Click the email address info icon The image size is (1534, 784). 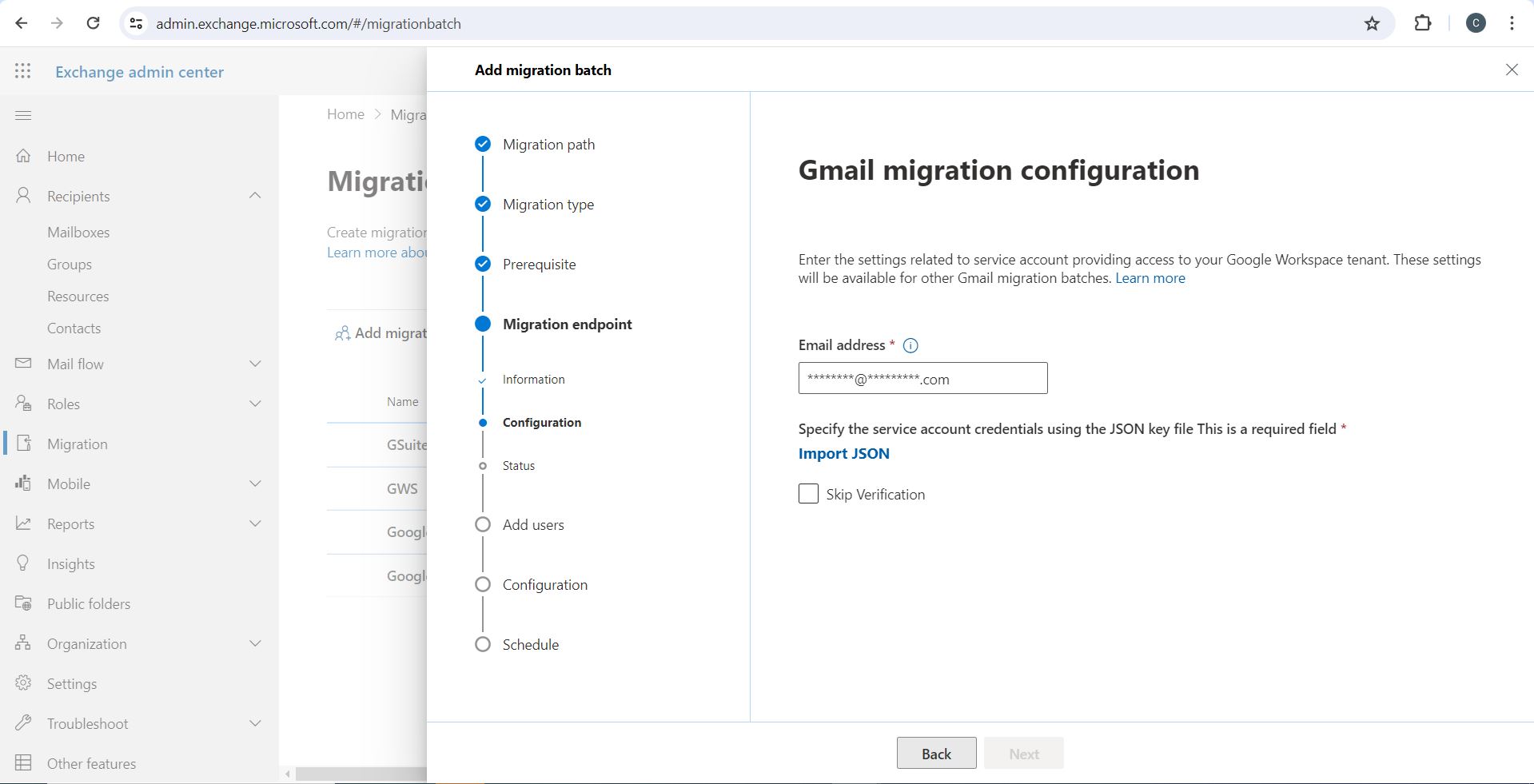point(910,345)
